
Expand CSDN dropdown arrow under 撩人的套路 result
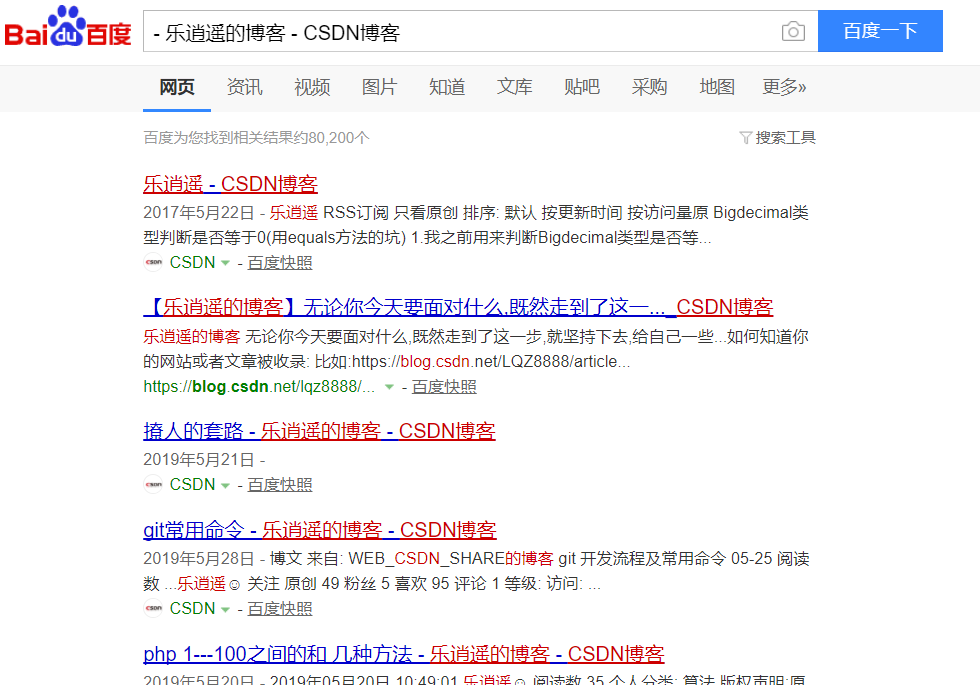click(226, 485)
